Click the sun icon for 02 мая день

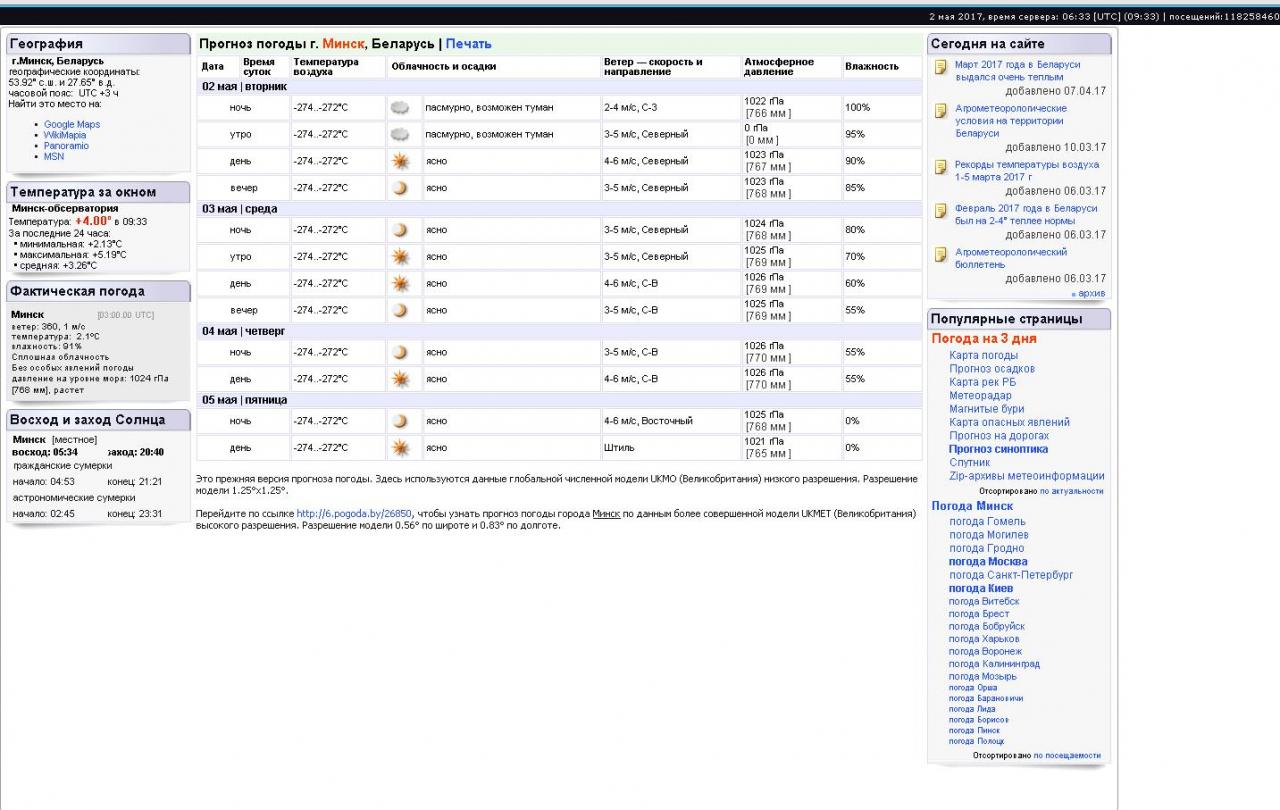[x=400, y=161]
